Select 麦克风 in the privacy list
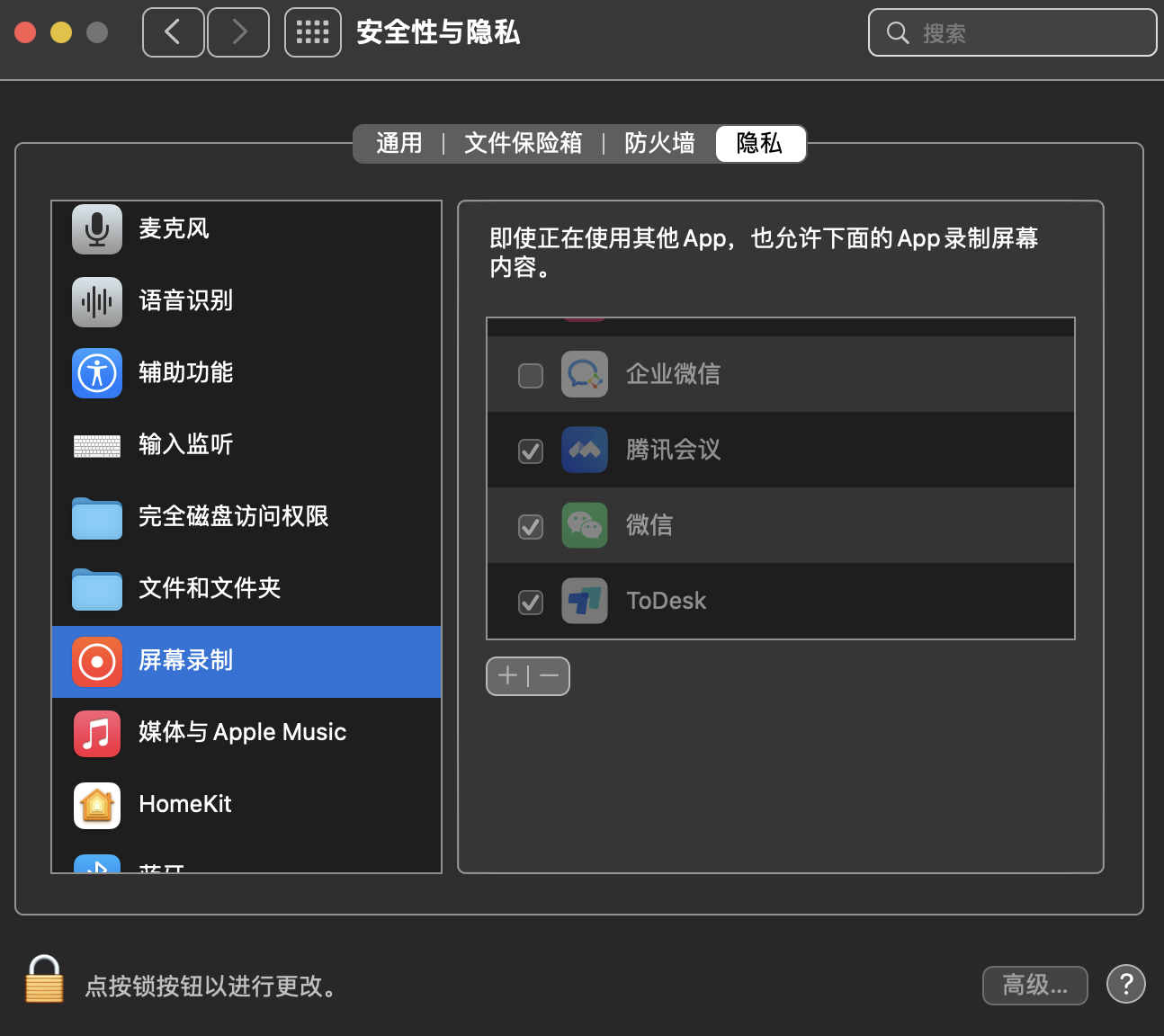1164x1036 pixels. pos(246,229)
